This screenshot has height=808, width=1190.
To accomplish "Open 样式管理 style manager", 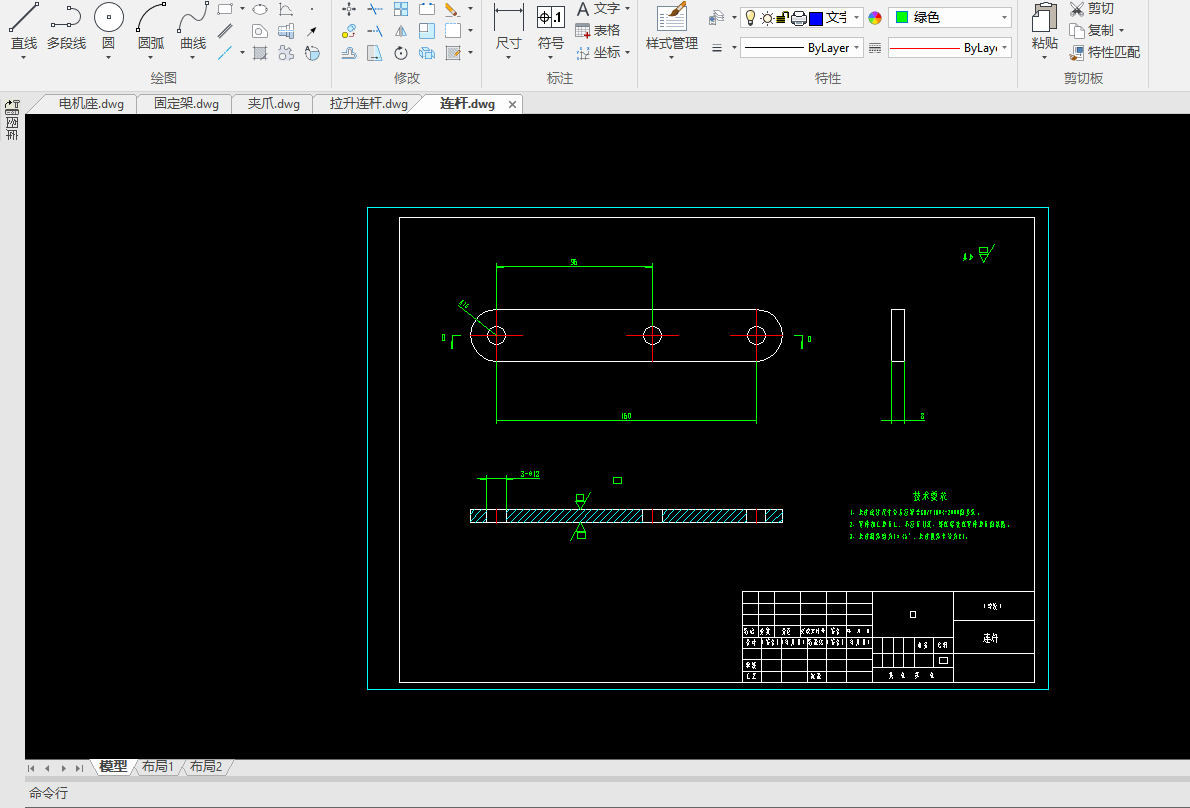I will tap(671, 18).
